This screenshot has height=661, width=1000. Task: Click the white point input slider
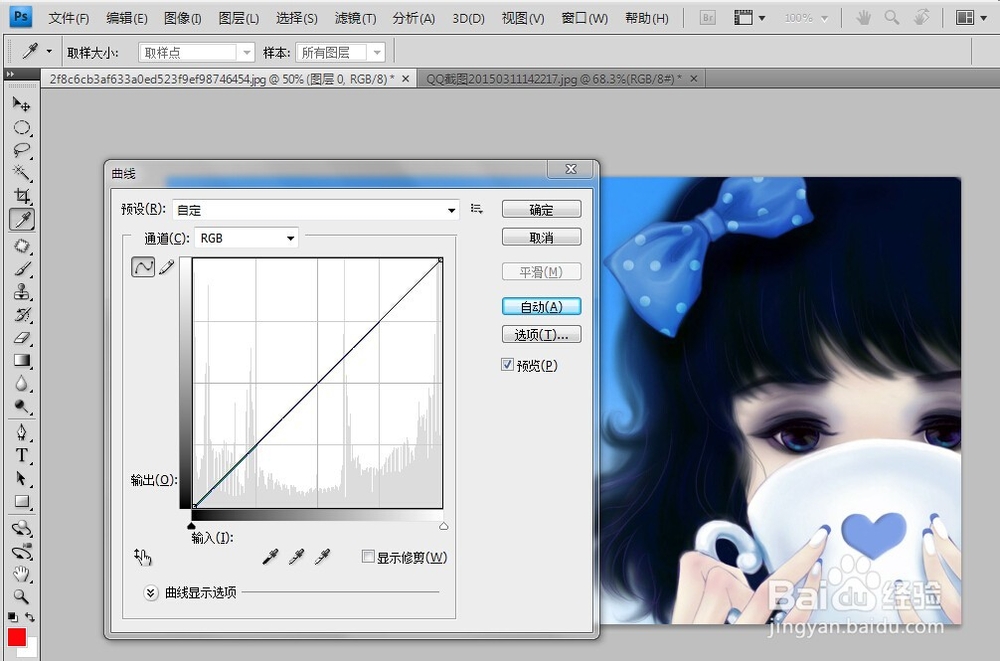[443, 526]
